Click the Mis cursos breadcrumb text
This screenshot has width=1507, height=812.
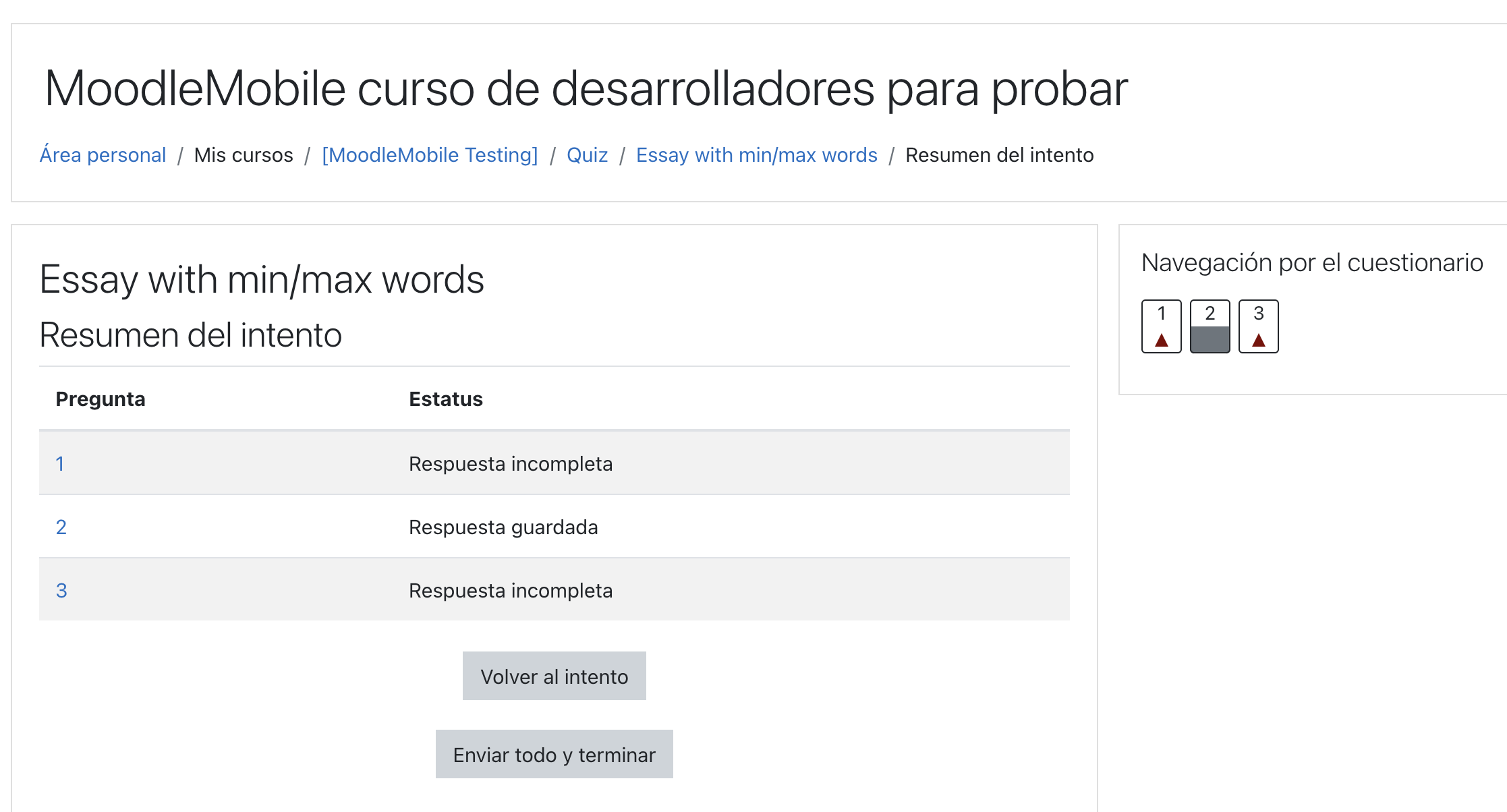pyautogui.click(x=244, y=155)
